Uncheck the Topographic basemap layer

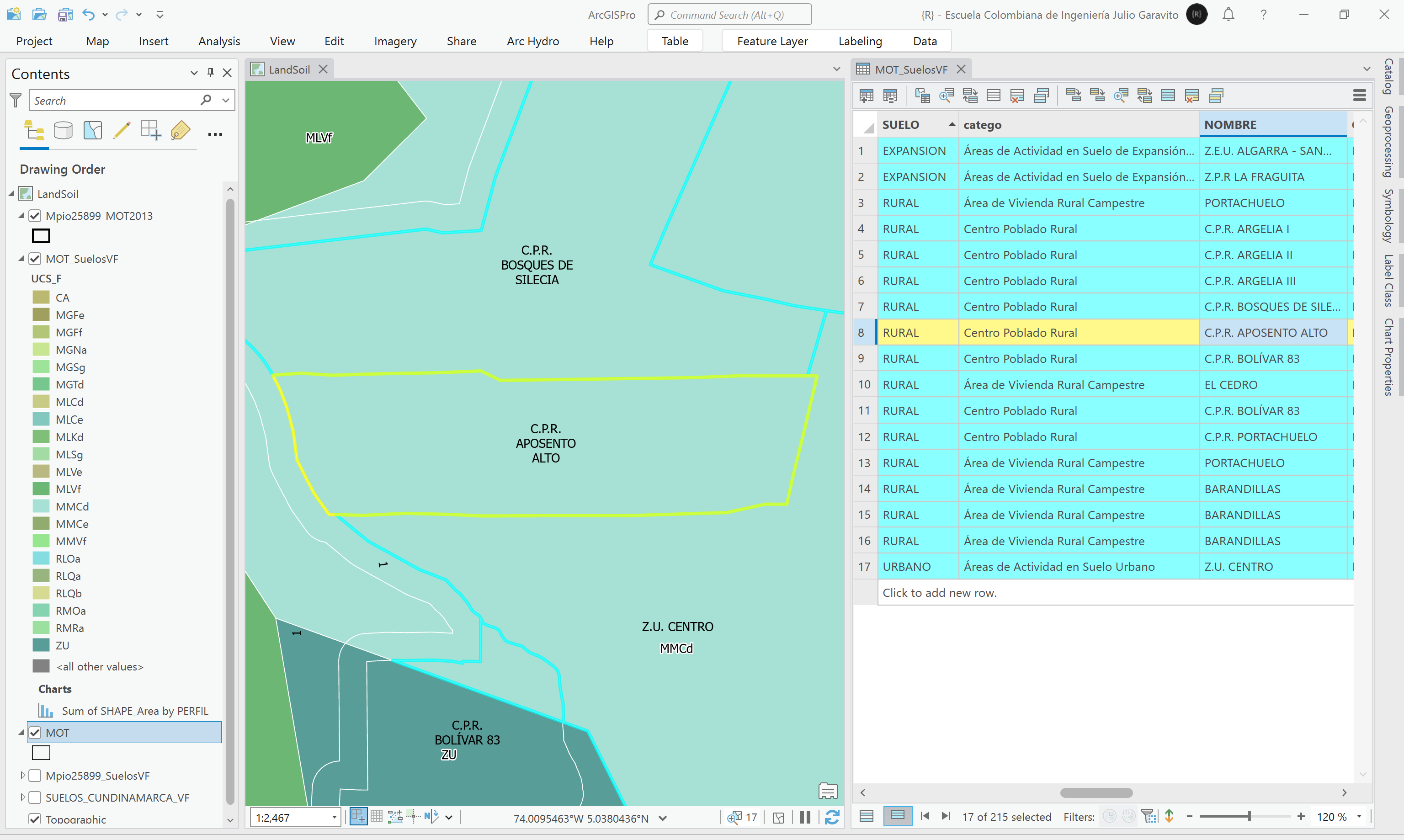35,819
